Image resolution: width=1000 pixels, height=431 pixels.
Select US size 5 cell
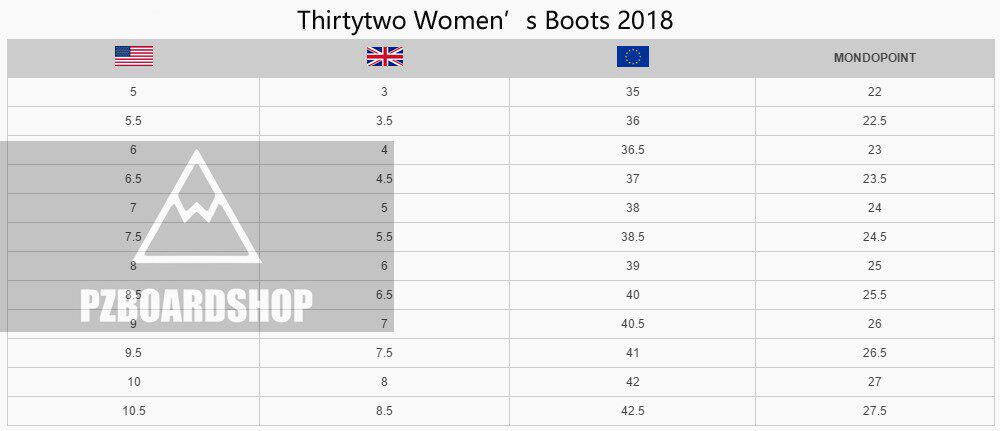click(x=133, y=92)
